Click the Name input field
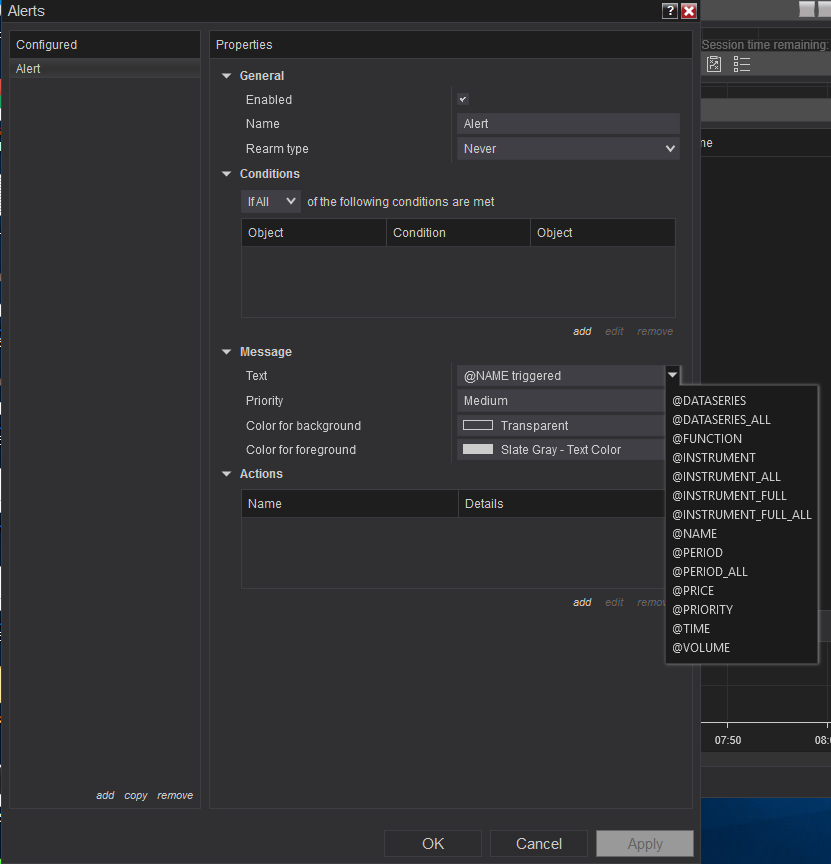This screenshot has height=864, width=831. pos(568,124)
